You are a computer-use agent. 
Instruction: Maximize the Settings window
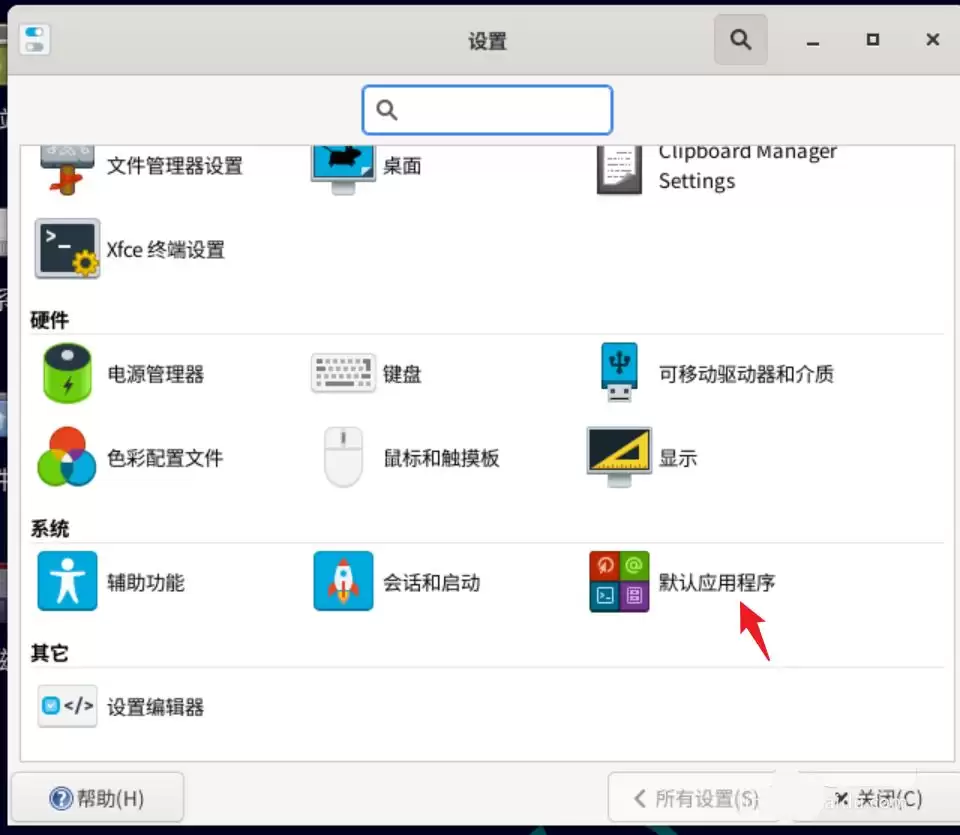click(x=873, y=40)
